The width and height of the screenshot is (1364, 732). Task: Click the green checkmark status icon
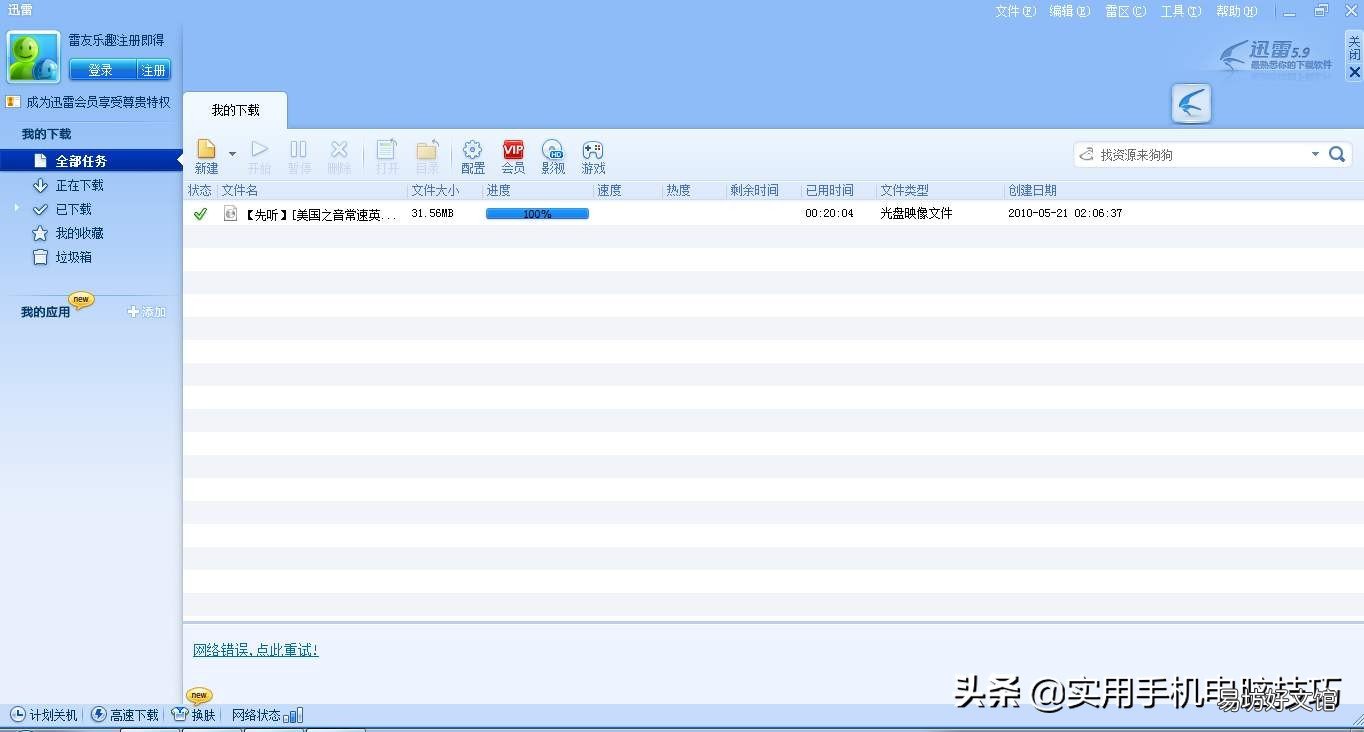[x=200, y=213]
